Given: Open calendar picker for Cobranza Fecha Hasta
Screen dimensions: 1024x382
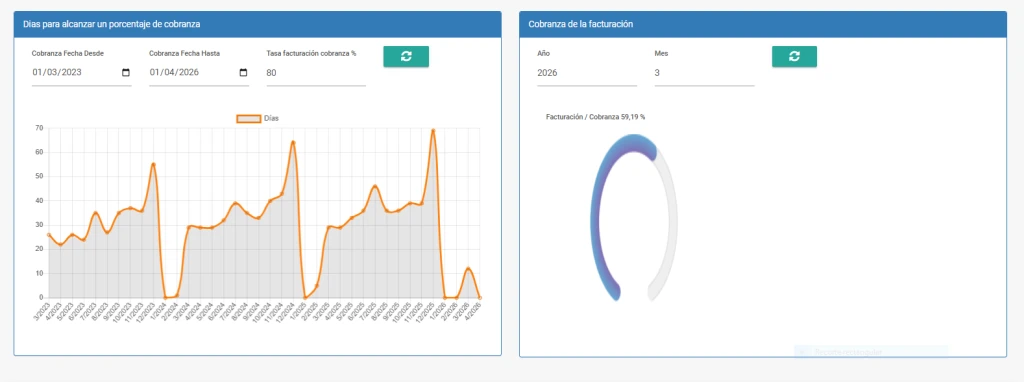Looking at the screenshot, I should pos(244,72).
